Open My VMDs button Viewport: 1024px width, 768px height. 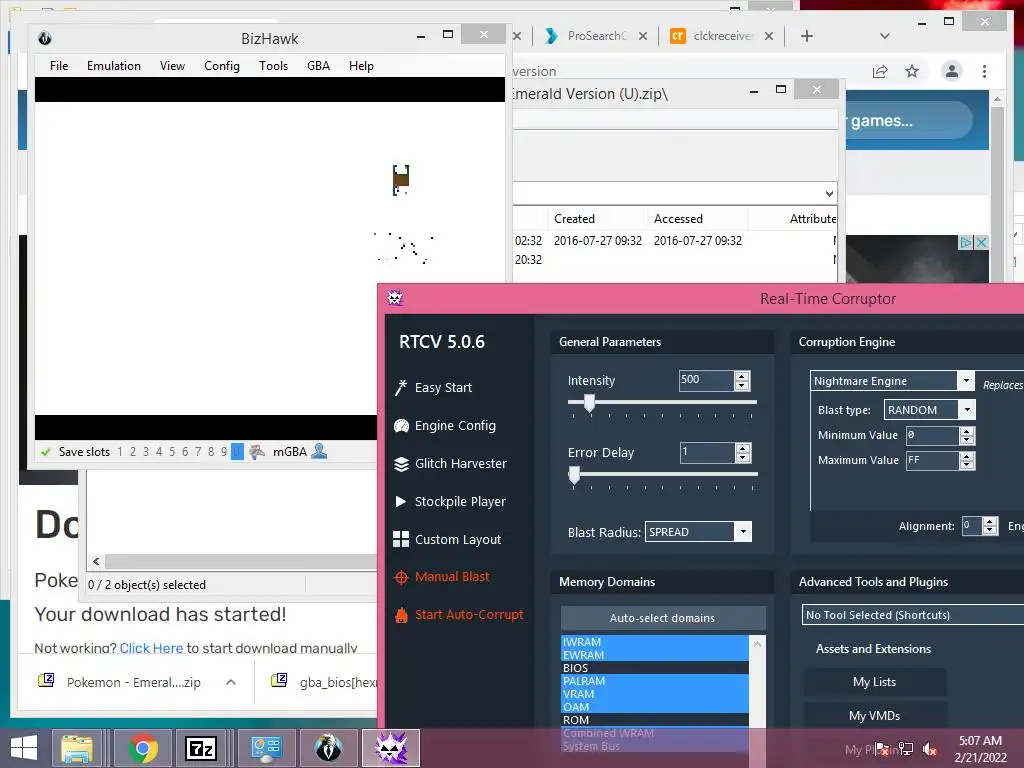click(874, 716)
